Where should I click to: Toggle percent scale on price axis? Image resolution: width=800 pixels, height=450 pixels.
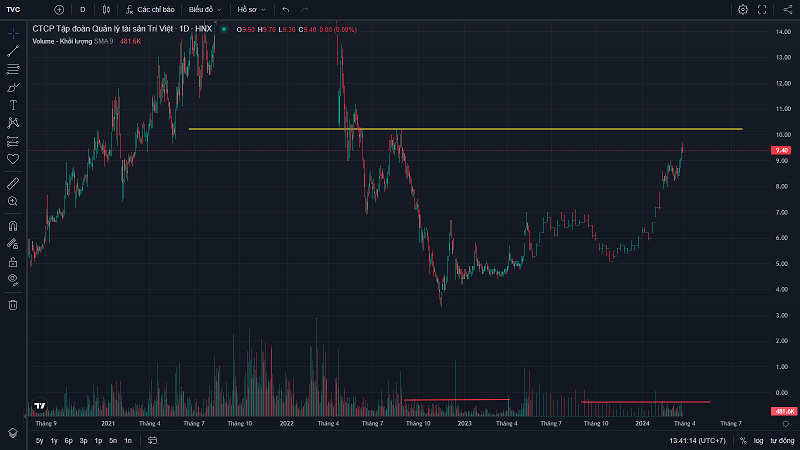pyautogui.click(x=743, y=440)
